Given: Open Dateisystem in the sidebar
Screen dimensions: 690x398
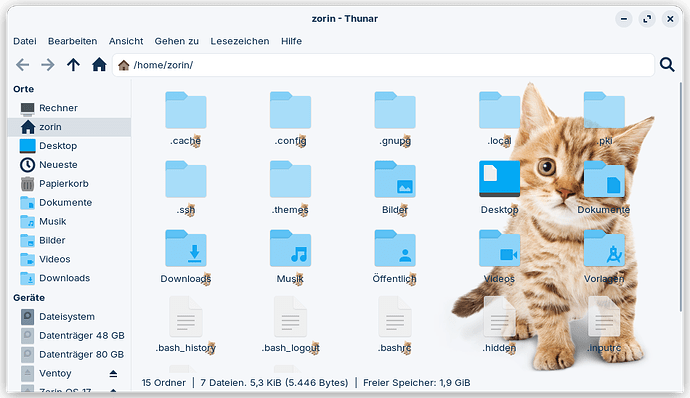Looking at the screenshot, I should [x=69, y=317].
